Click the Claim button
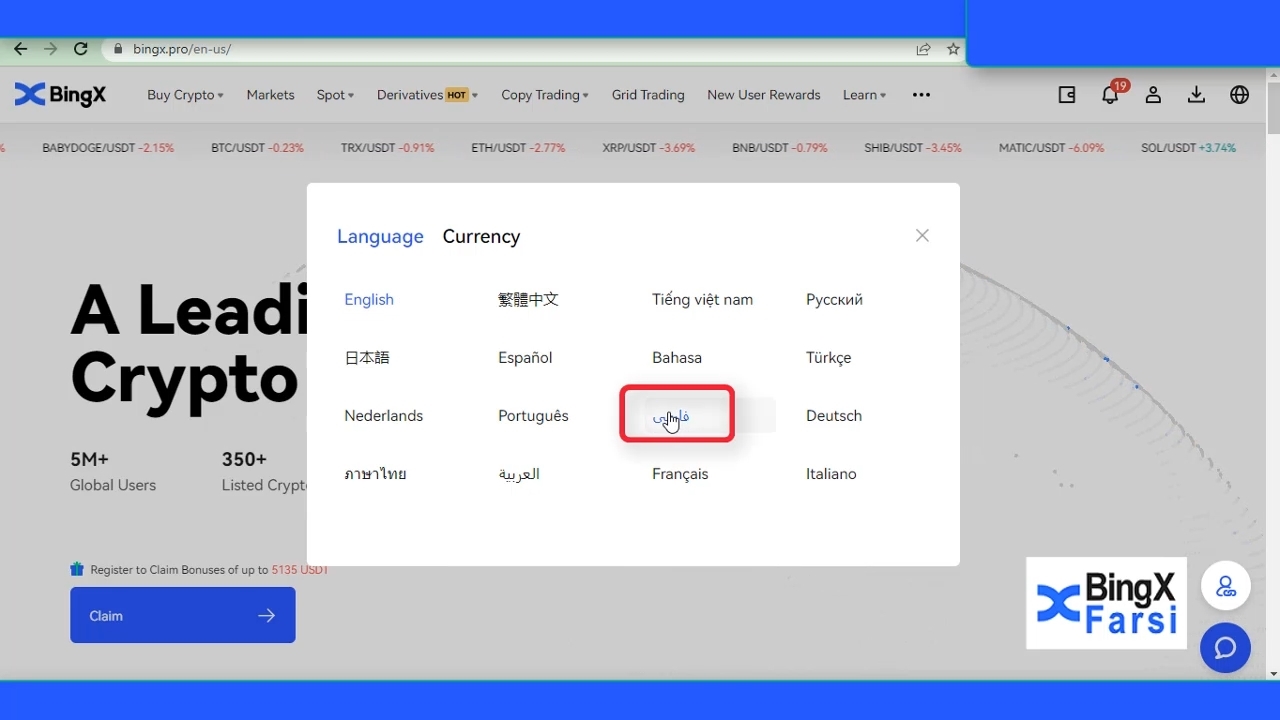This screenshot has width=1280, height=720. 183,615
